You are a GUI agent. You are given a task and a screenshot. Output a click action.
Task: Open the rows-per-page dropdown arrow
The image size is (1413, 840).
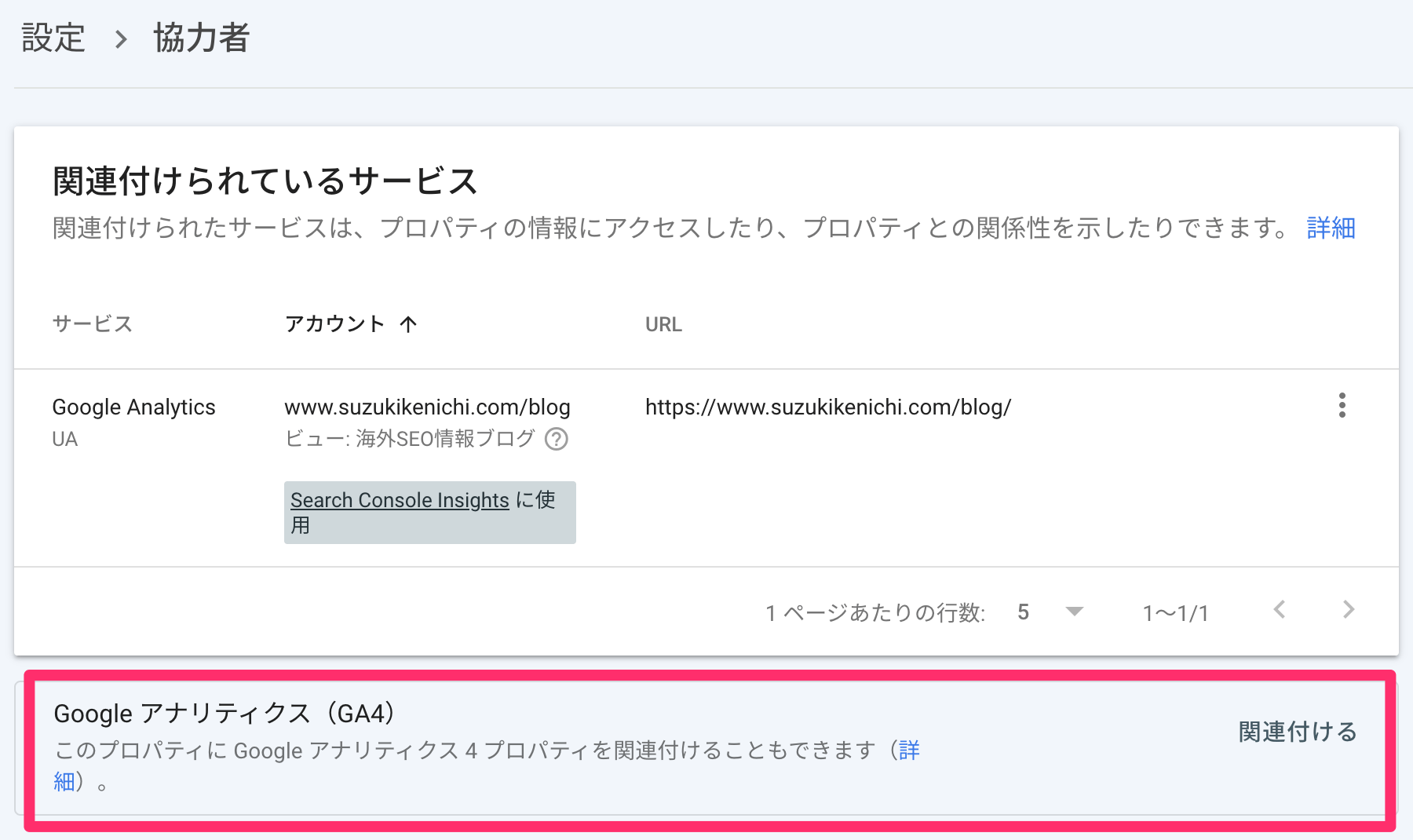pyautogui.click(x=1074, y=612)
